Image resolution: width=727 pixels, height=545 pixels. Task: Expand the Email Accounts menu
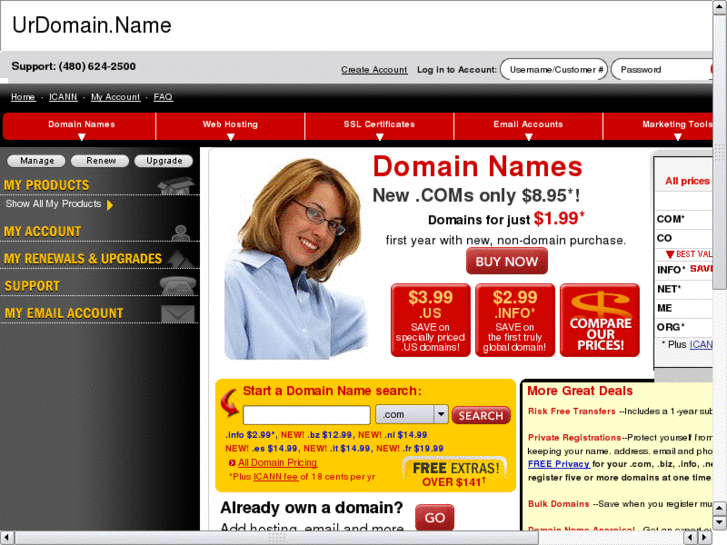coord(528,126)
